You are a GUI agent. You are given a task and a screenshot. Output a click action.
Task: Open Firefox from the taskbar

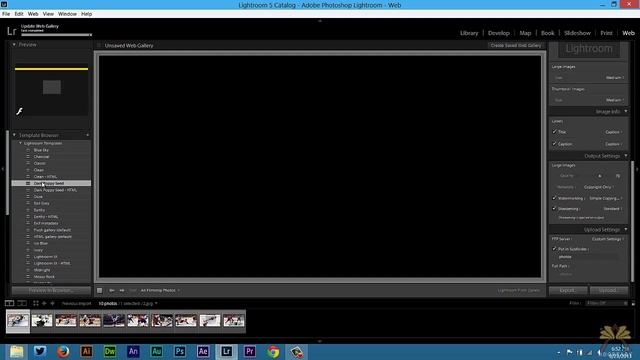tap(63, 351)
